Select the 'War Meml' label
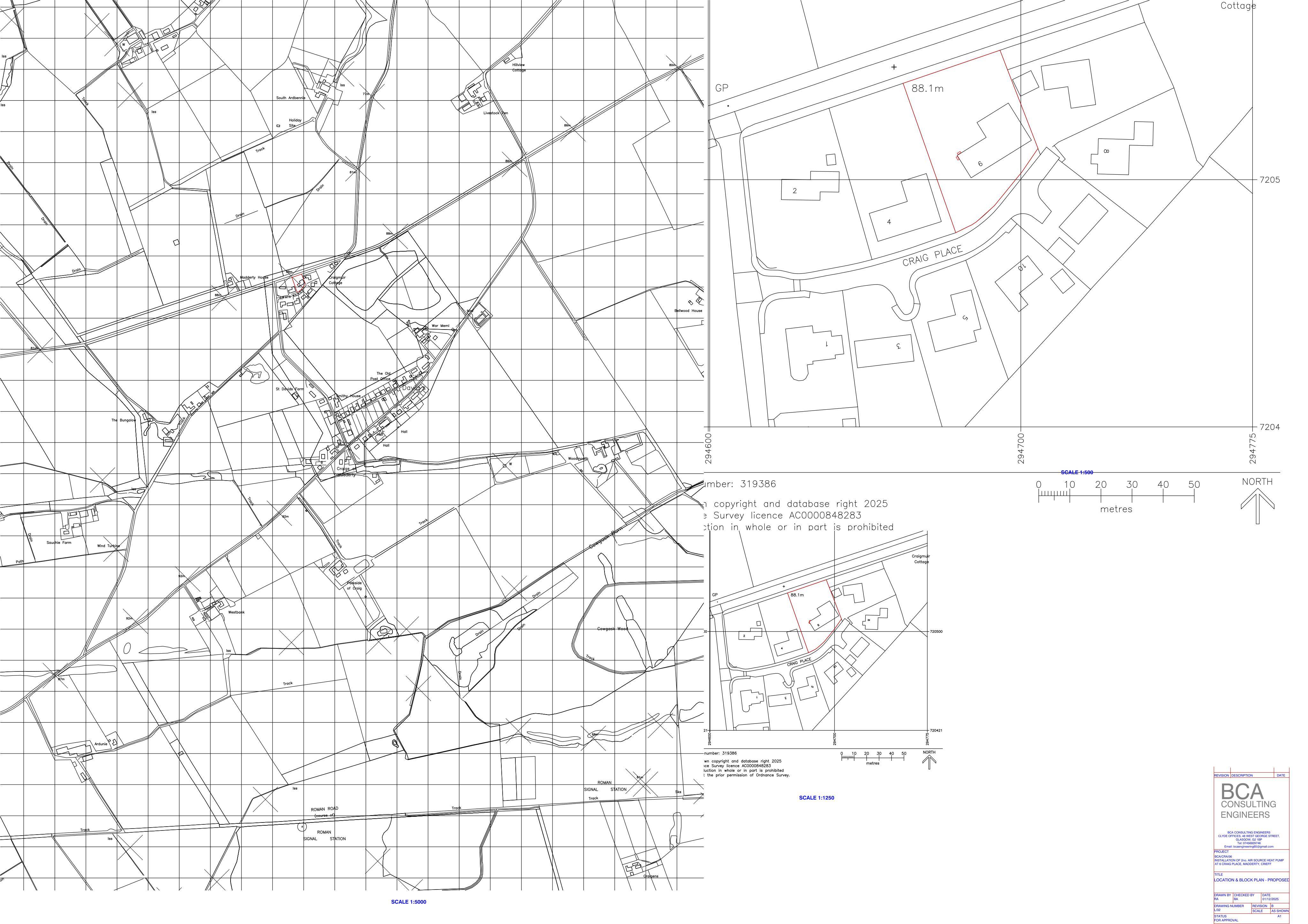 point(440,326)
